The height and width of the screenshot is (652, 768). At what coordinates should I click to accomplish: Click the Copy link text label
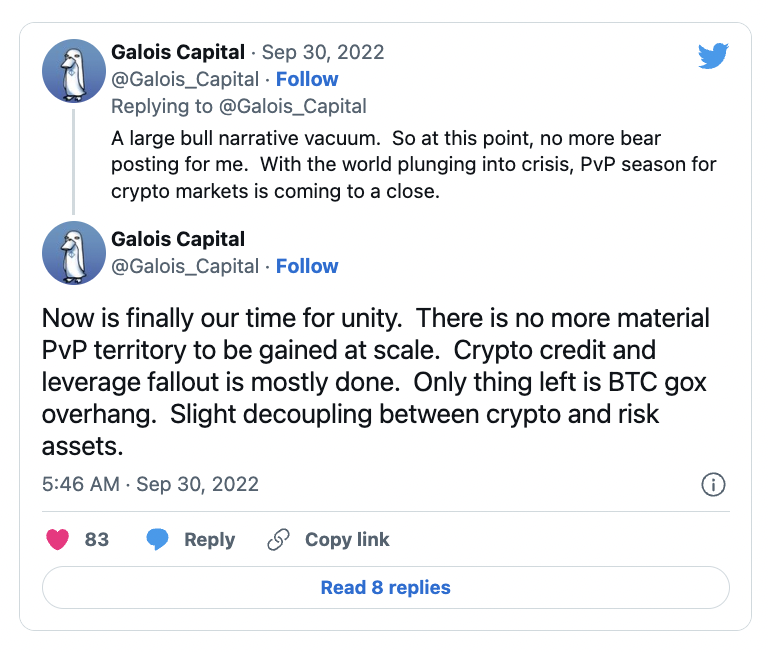347,539
